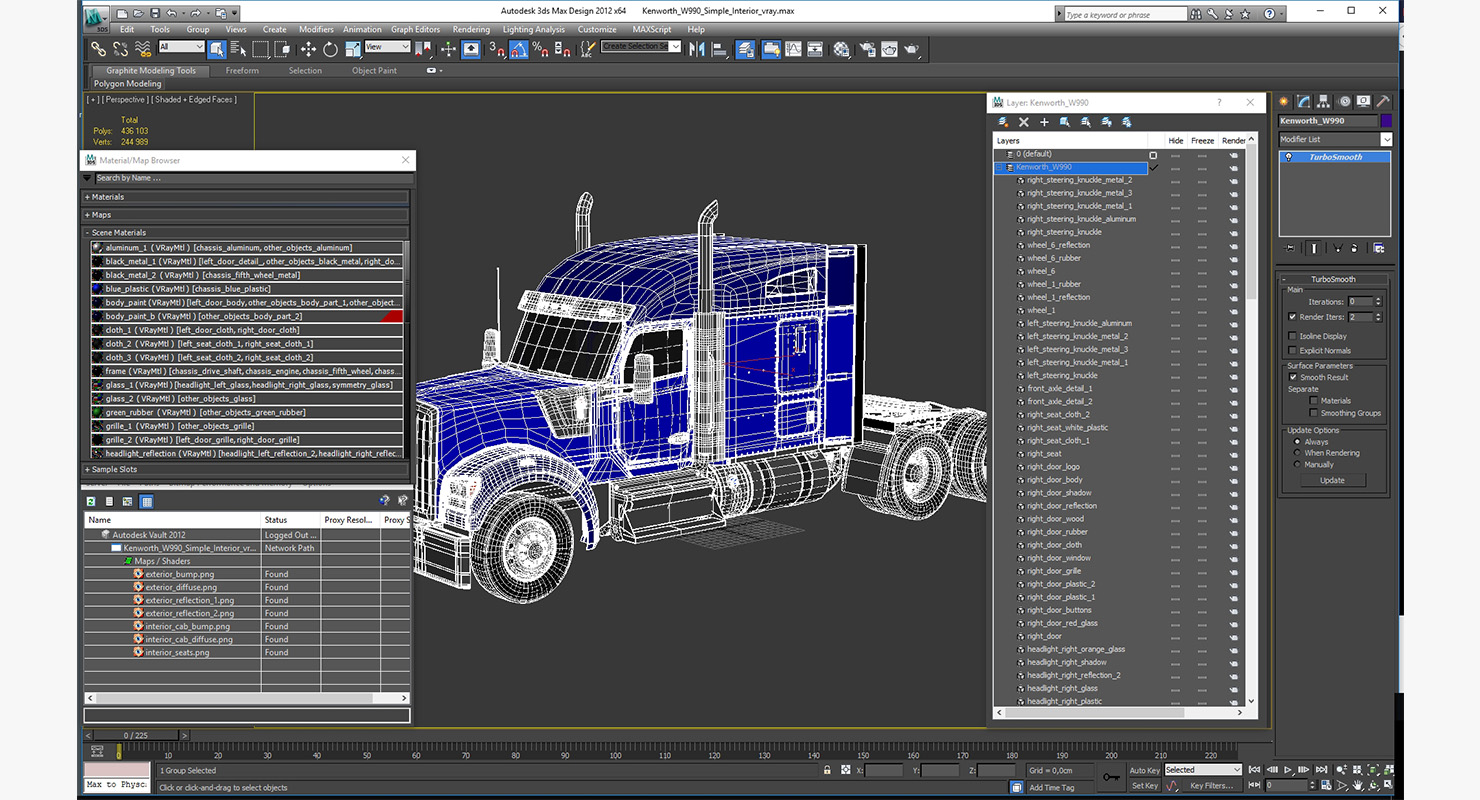
Task: Choose the Select and Scale tool
Action: [x=353, y=49]
